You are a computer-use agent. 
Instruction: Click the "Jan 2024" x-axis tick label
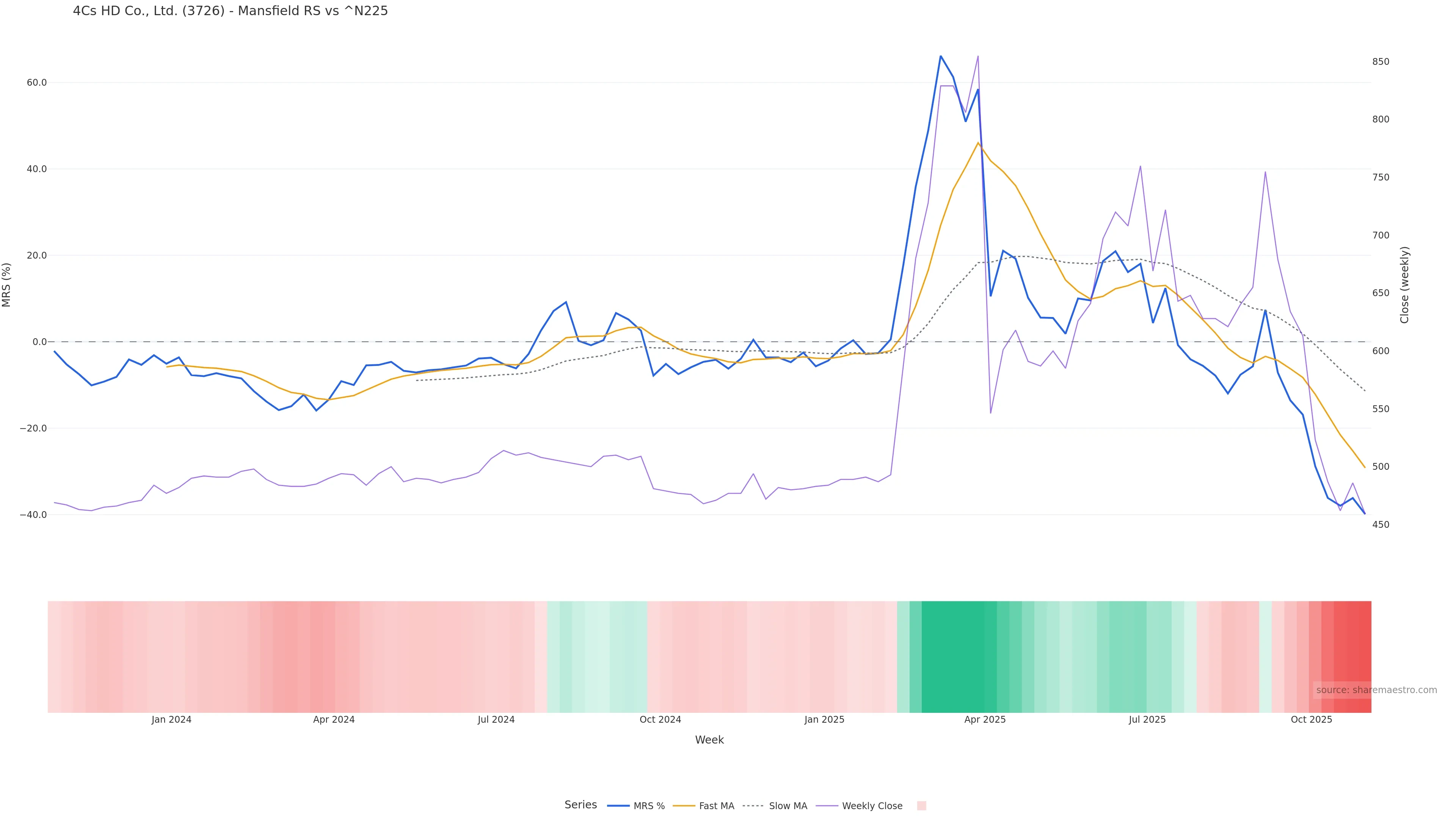(171, 720)
